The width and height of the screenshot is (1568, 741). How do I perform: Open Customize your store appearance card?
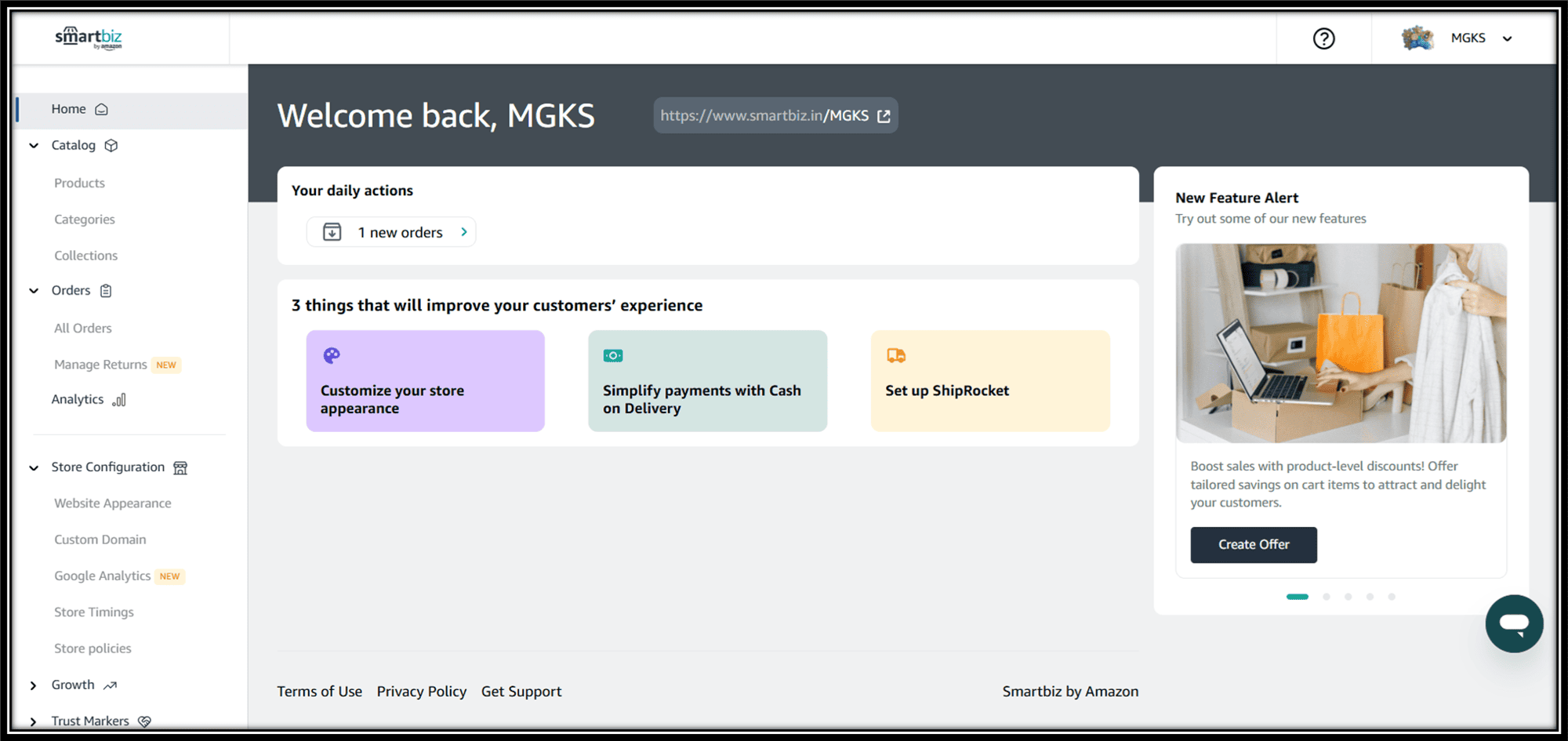tap(426, 381)
